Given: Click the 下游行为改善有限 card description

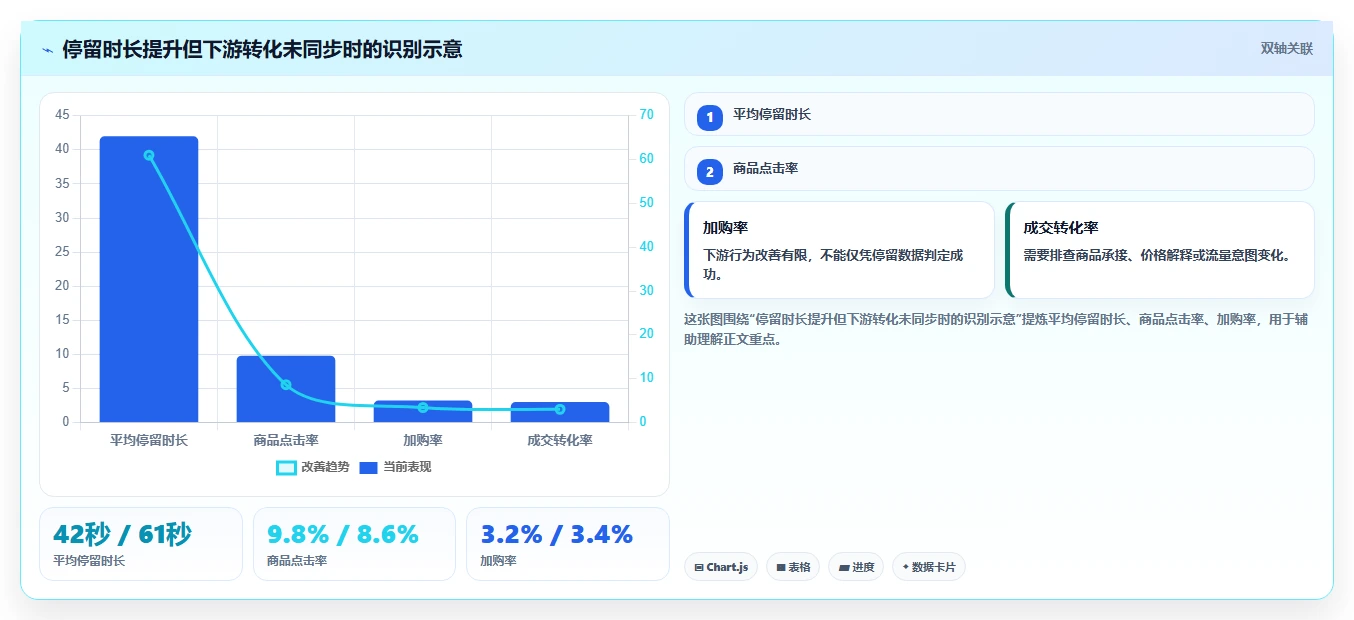Looking at the screenshot, I should pos(833,265).
